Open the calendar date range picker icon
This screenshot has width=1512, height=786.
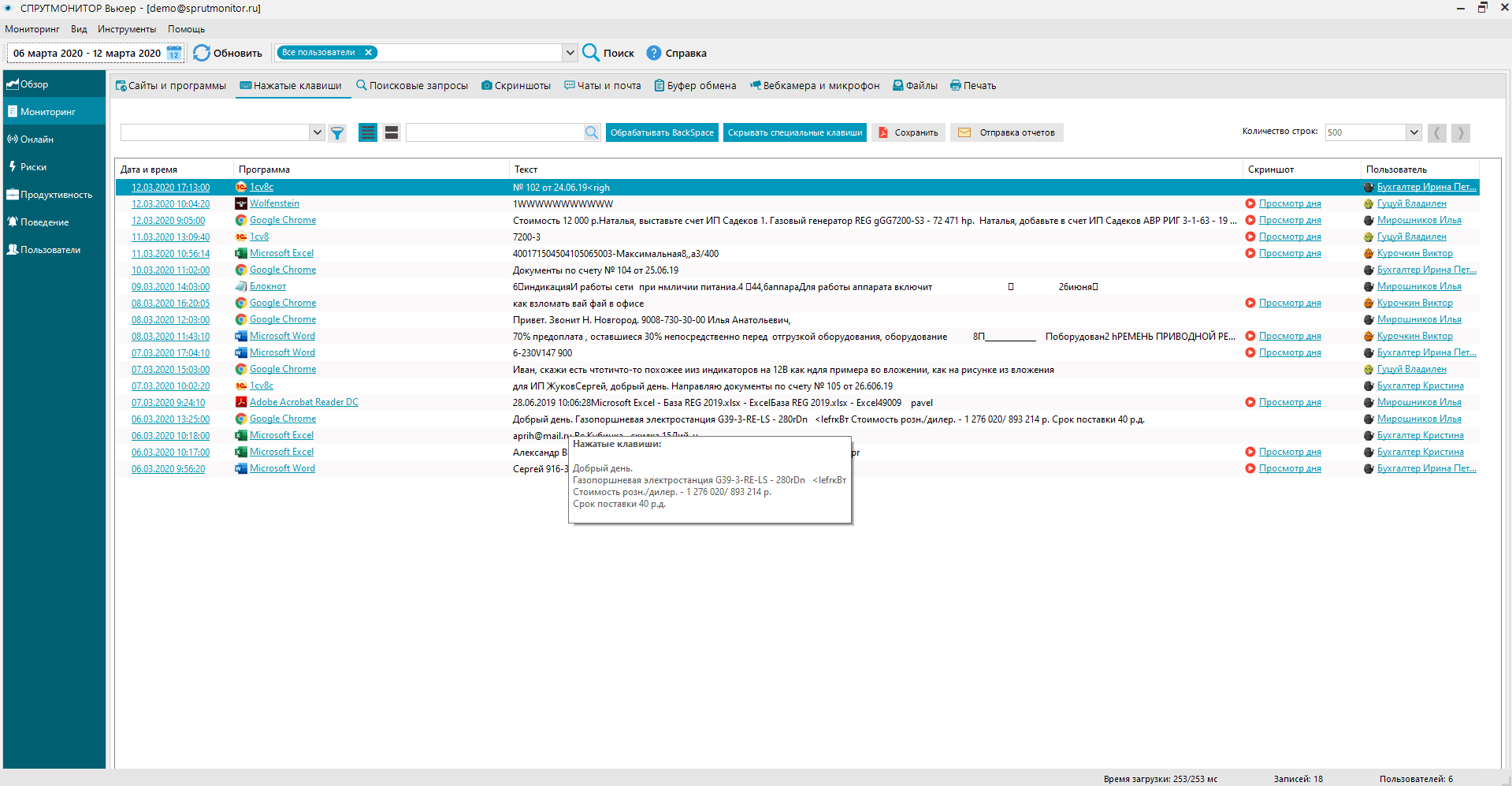174,53
